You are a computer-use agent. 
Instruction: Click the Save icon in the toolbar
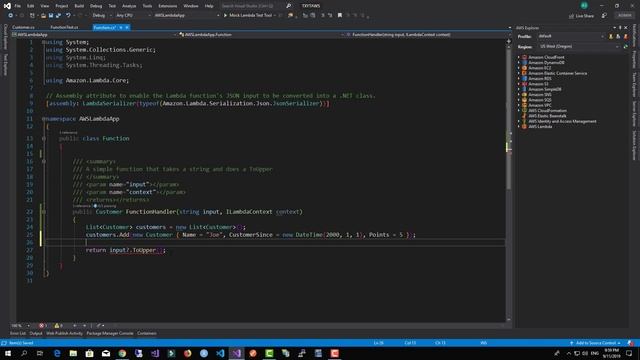click(x=51, y=16)
